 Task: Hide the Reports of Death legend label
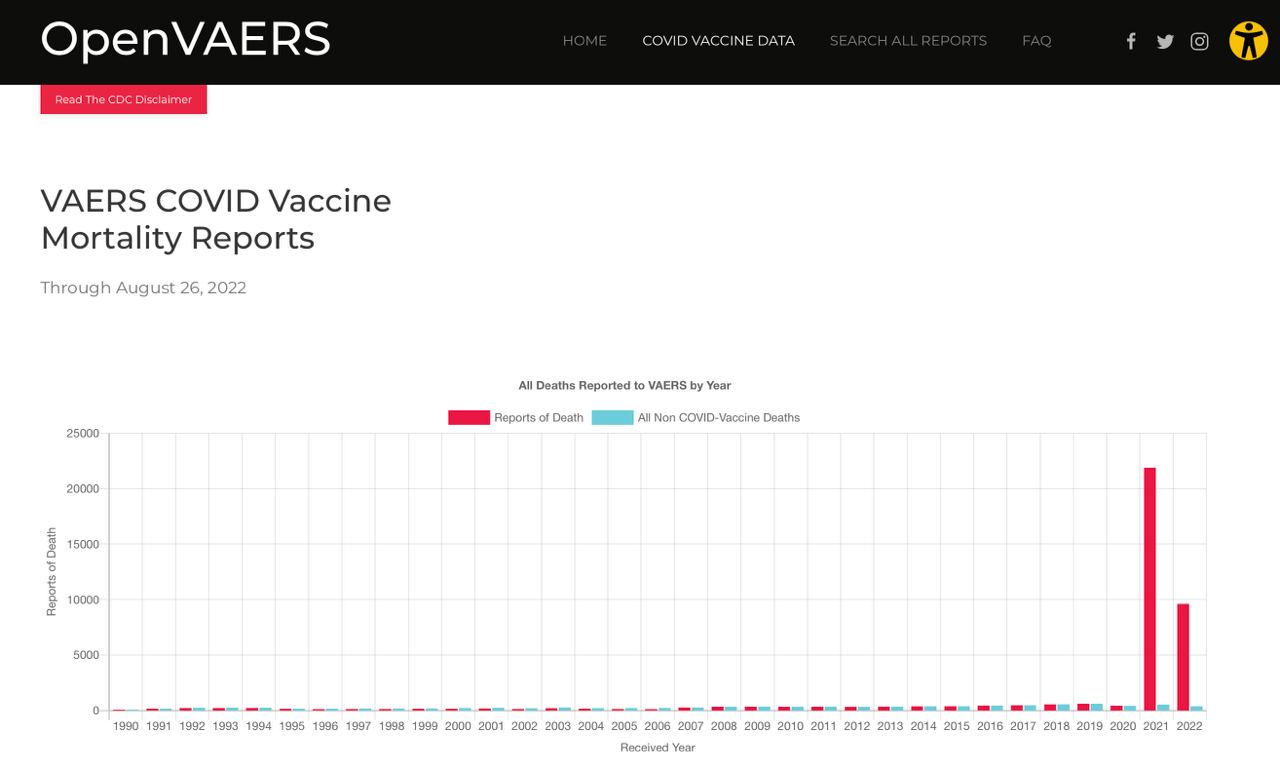[x=538, y=418]
